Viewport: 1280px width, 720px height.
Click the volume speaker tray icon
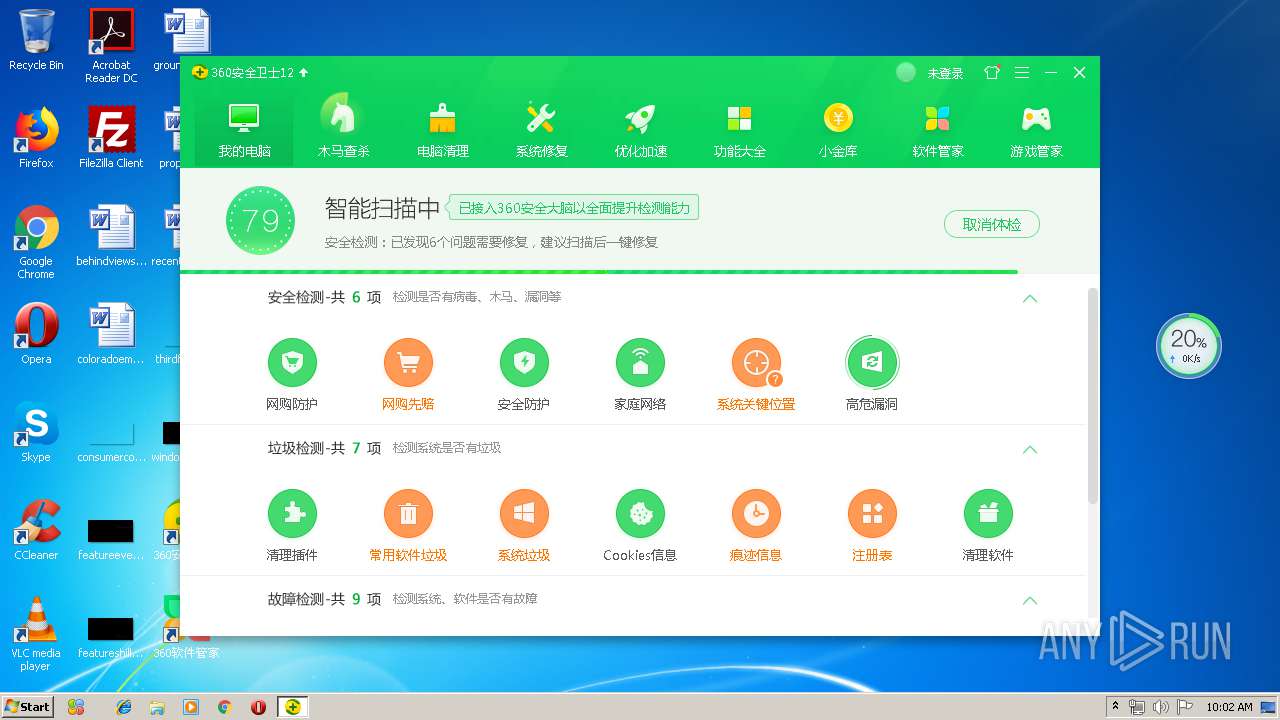tap(1161, 707)
